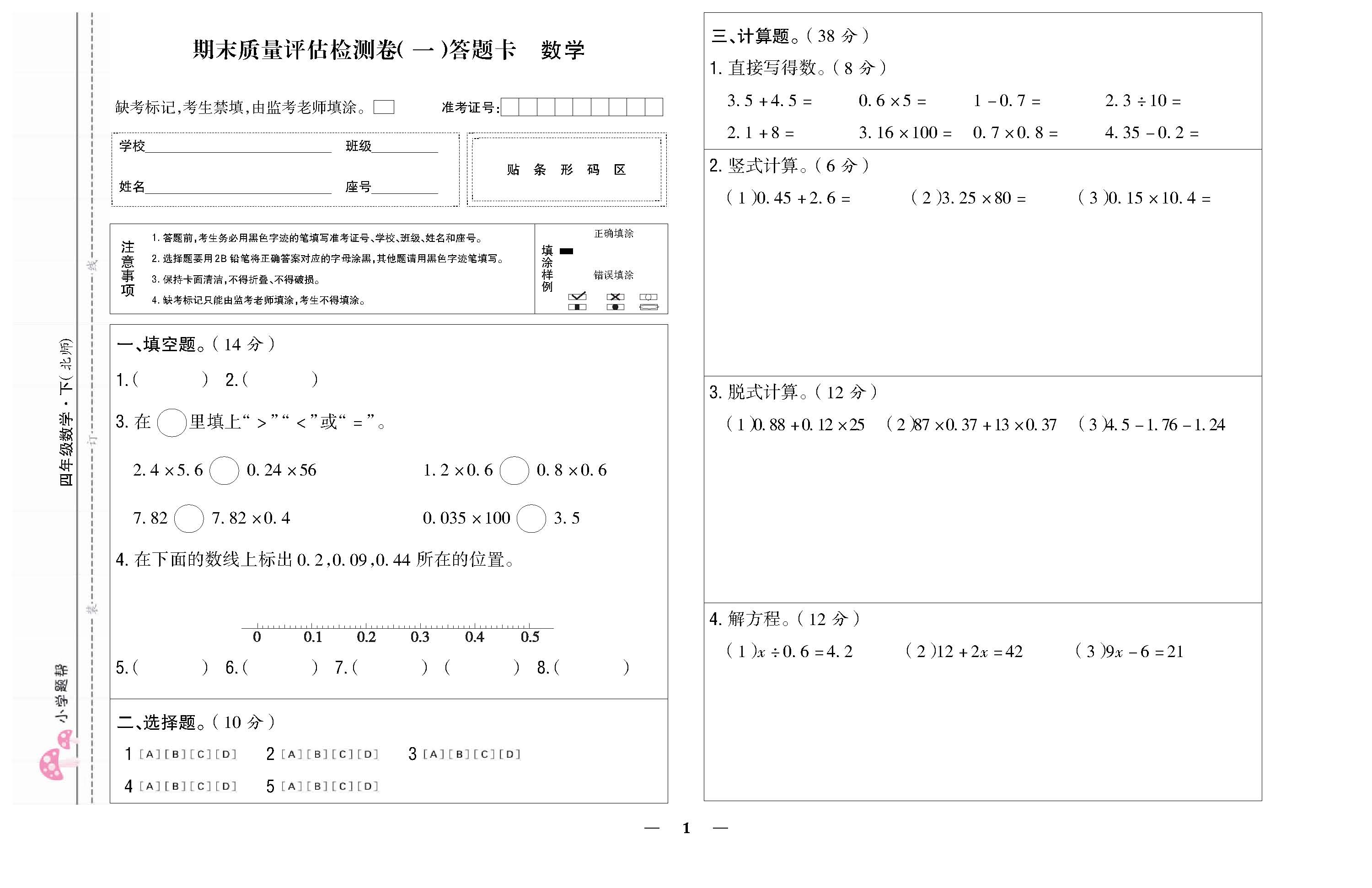This screenshot has height=888, width=1372.
Task: Click the wrong-fill X-mark sample icon
Action: click(x=615, y=297)
